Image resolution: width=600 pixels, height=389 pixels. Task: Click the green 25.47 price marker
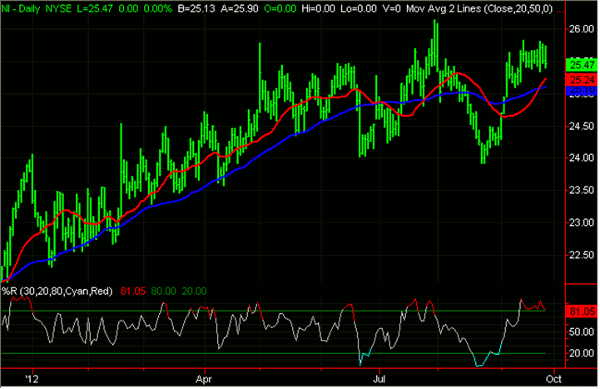coord(582,65)
